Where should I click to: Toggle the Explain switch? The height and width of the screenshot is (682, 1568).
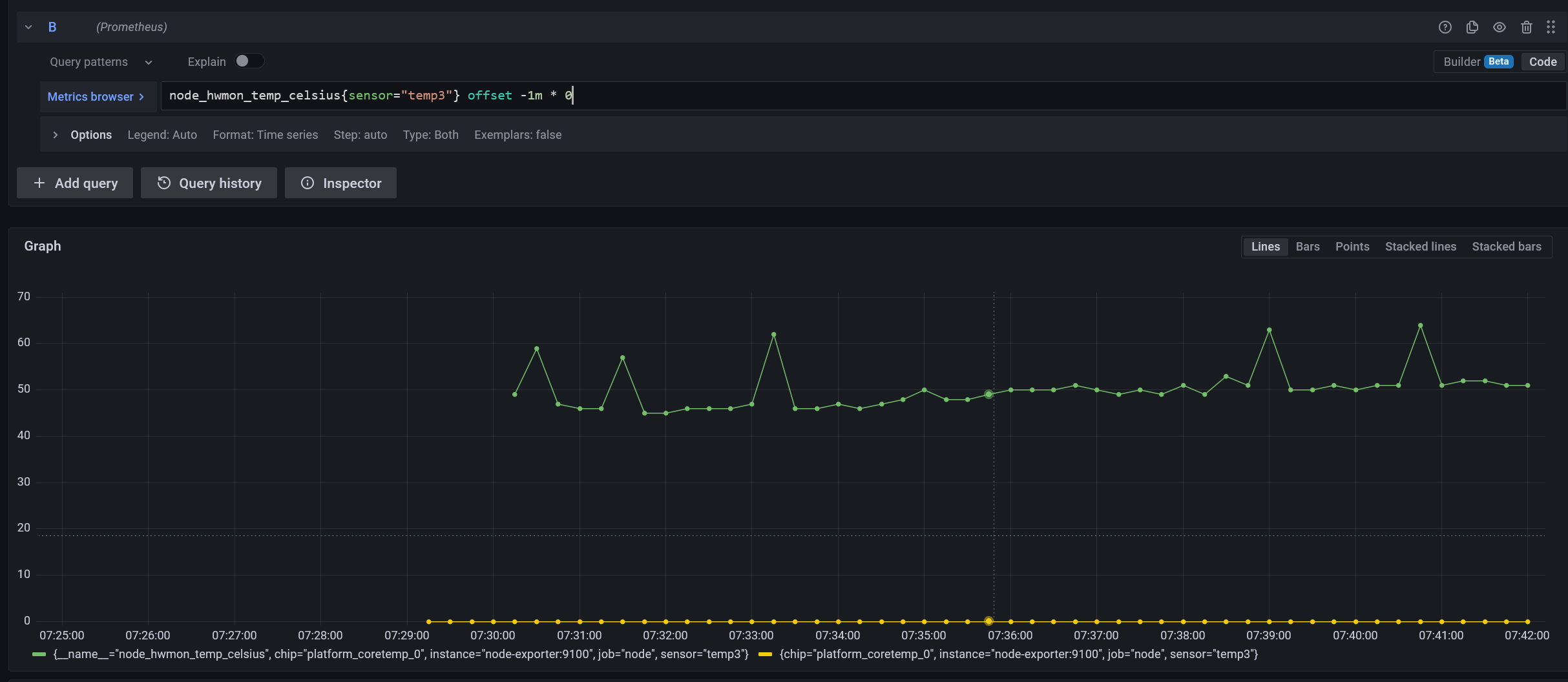pyautogui.click(x=247, y=60)
